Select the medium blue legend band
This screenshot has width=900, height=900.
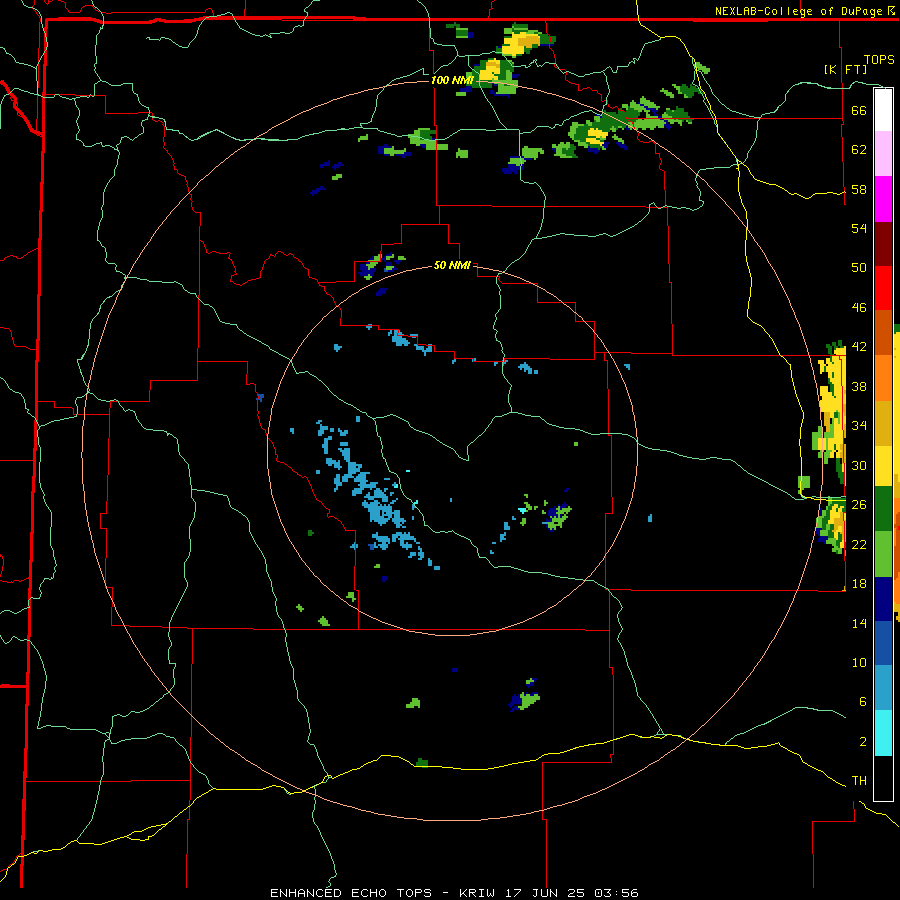tap(883, 643)
